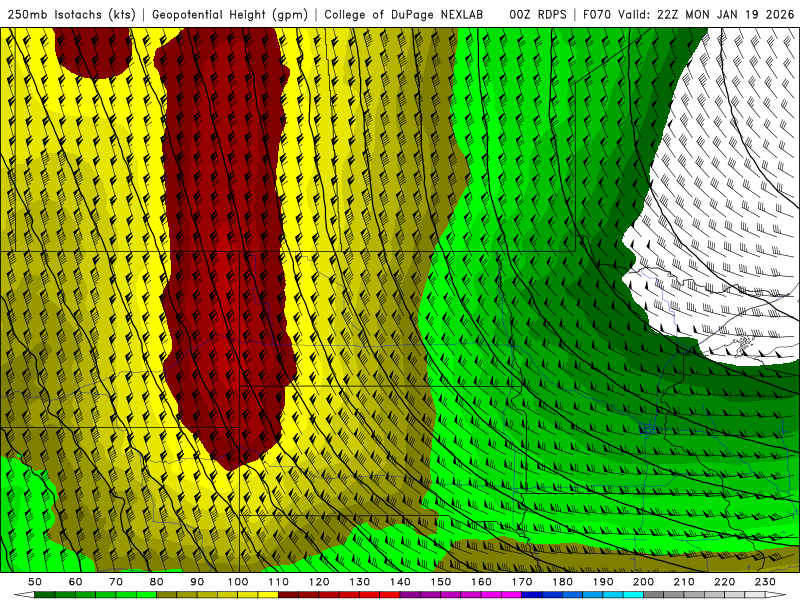Click the dark maroon swatch right after 110
Screen dimensions: 800x600
click(x=289, y=595)
